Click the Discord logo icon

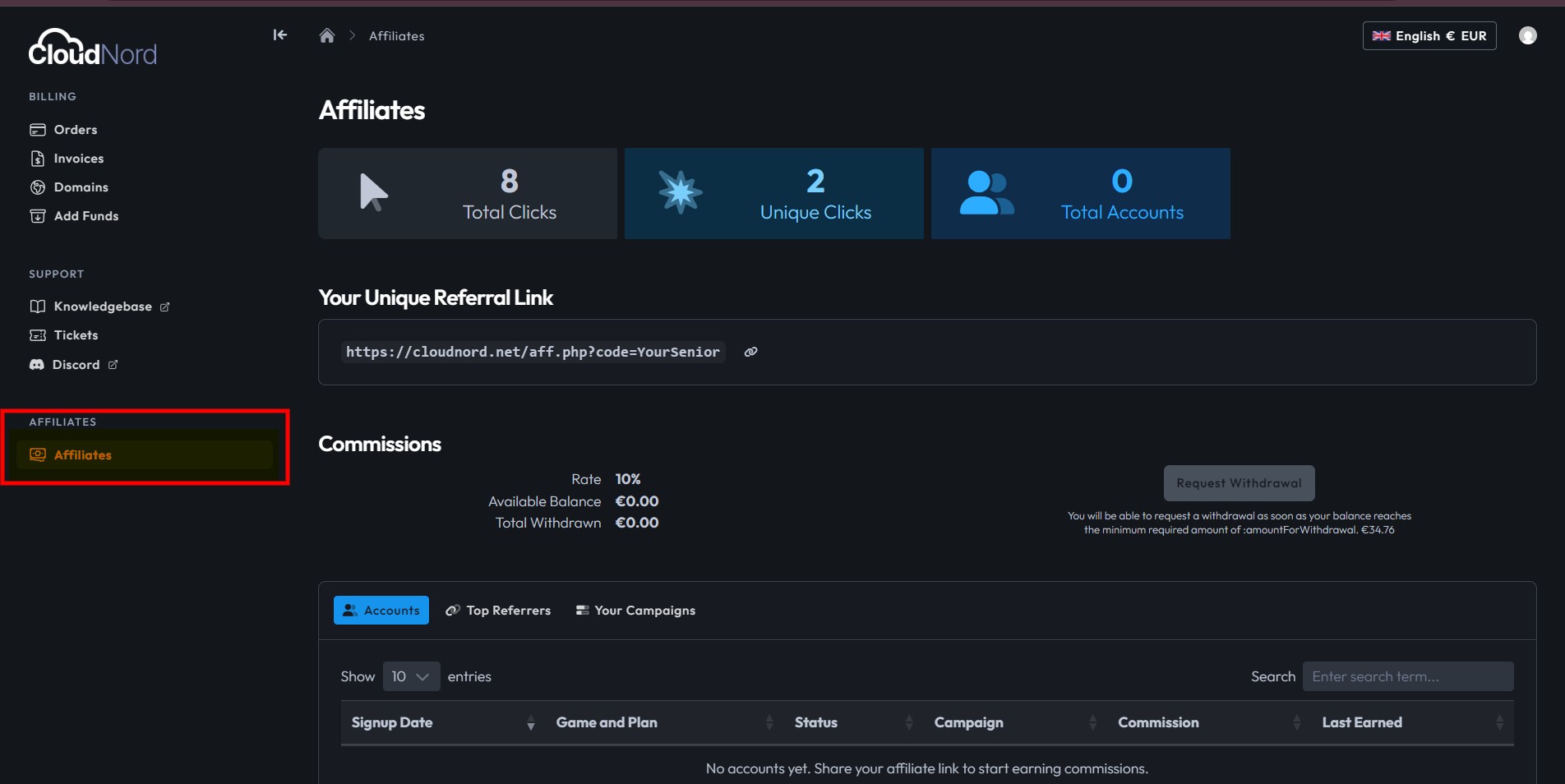coord(37,365)
